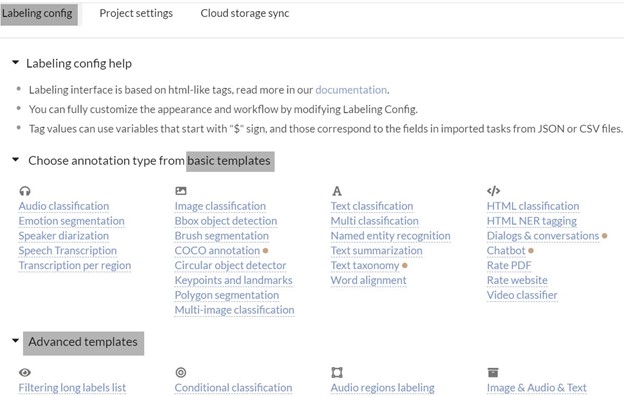This screenshot has height=396, width=624.
Task: Choose the Polygon segmentation template
Action: 227,295
